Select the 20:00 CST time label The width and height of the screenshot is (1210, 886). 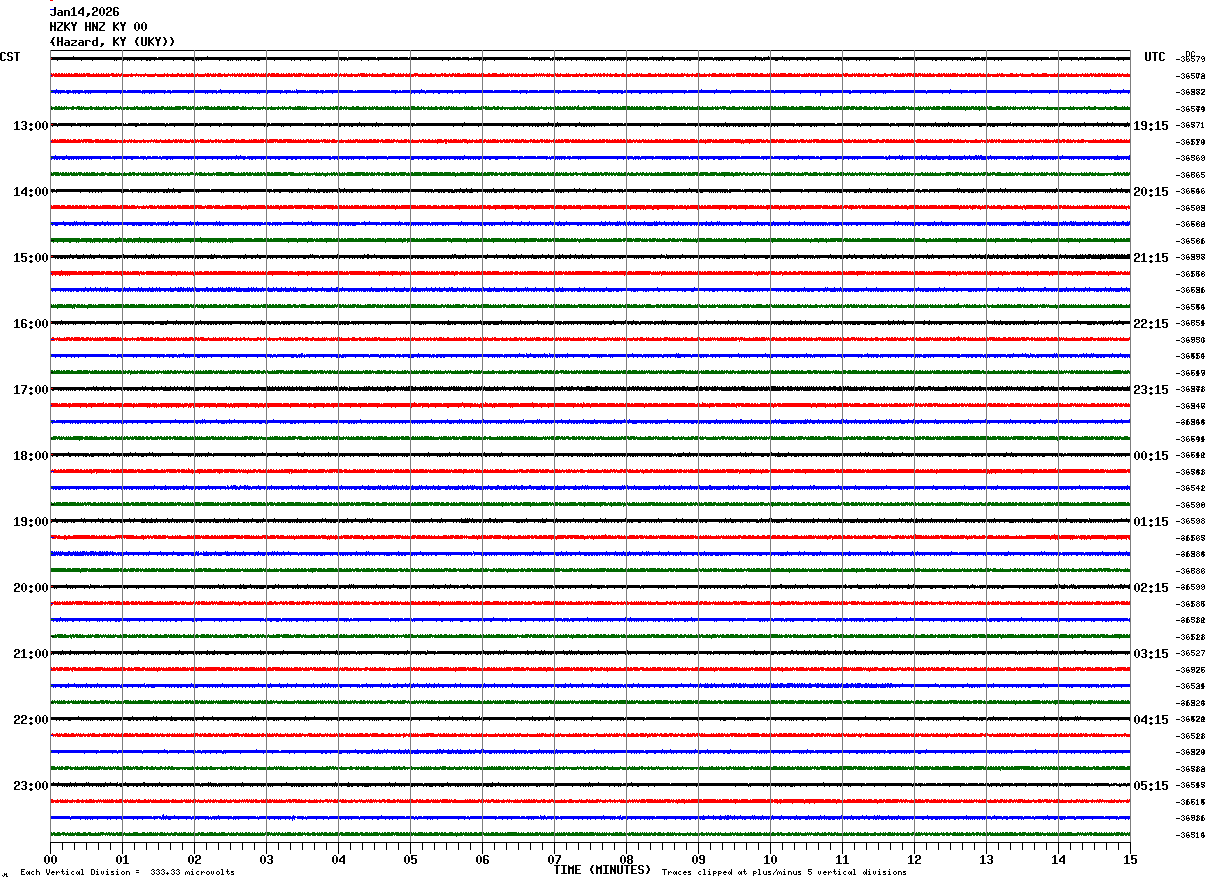(30, 588)
